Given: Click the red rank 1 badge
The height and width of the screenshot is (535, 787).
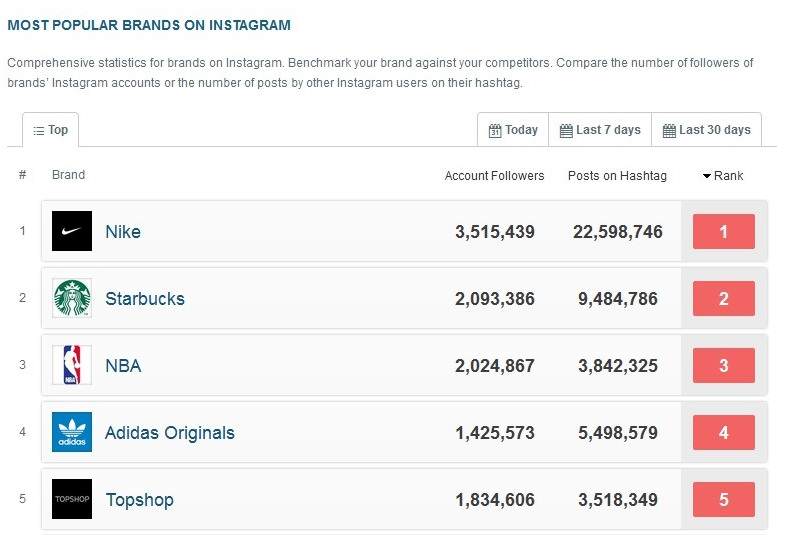Looking at the screenshot, I should (x=724, y=231).
